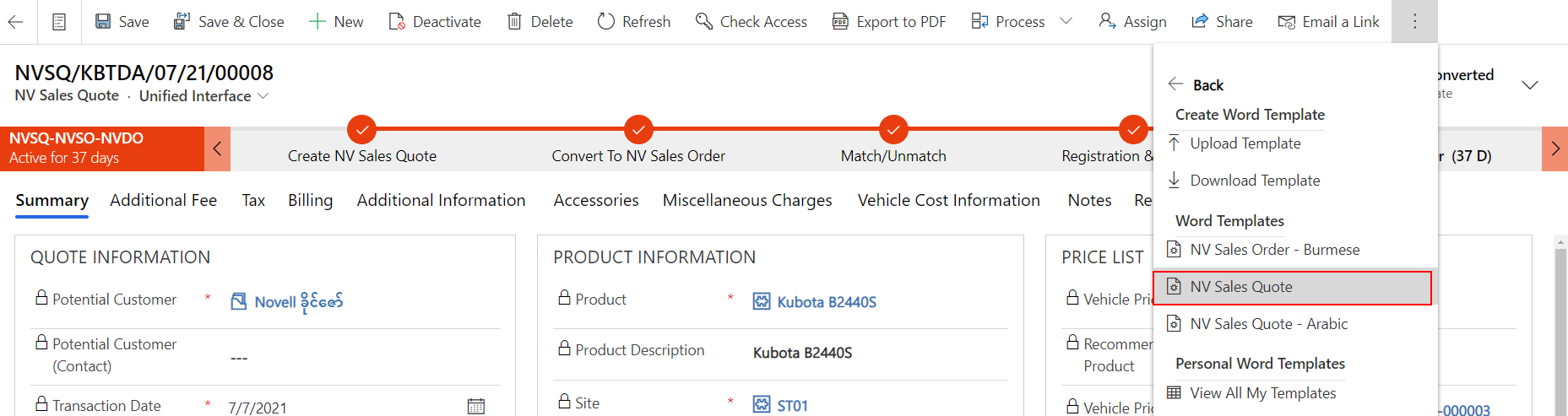Expand the Process dropdown menu
The image size is (1568, 416).
pos(1066,22)
